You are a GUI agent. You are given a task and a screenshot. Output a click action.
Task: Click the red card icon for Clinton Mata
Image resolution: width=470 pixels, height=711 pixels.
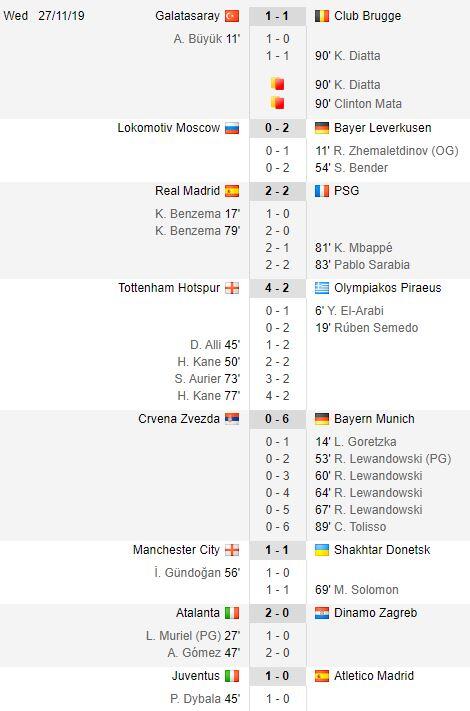pyautogui.click(x=277, y=103)
